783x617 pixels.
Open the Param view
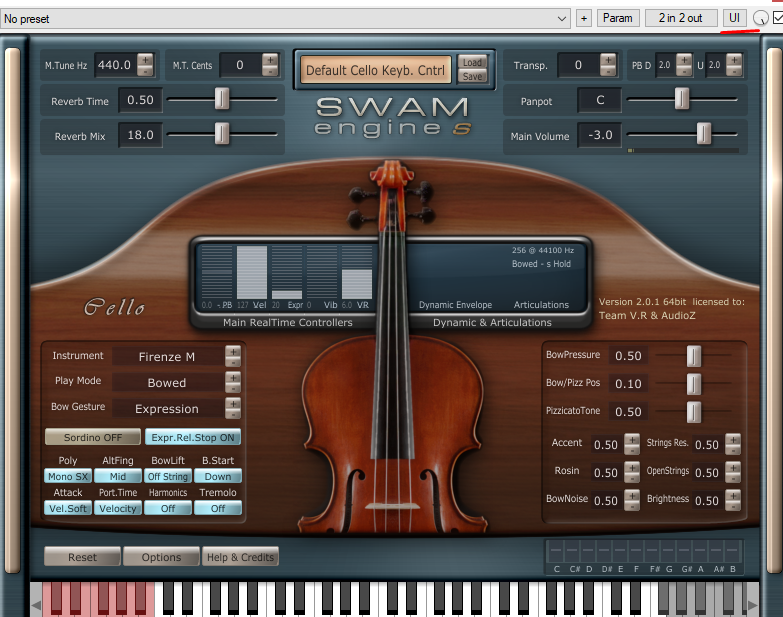[x=618, y=18]
